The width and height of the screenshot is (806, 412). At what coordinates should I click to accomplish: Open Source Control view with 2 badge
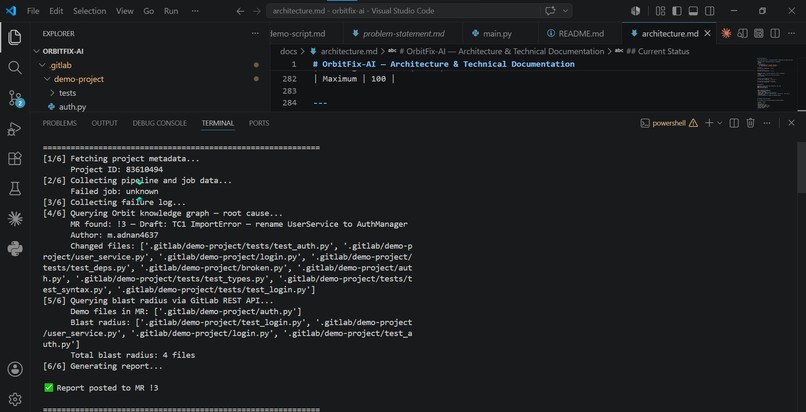pyautogui.click(x=15, y=98)
